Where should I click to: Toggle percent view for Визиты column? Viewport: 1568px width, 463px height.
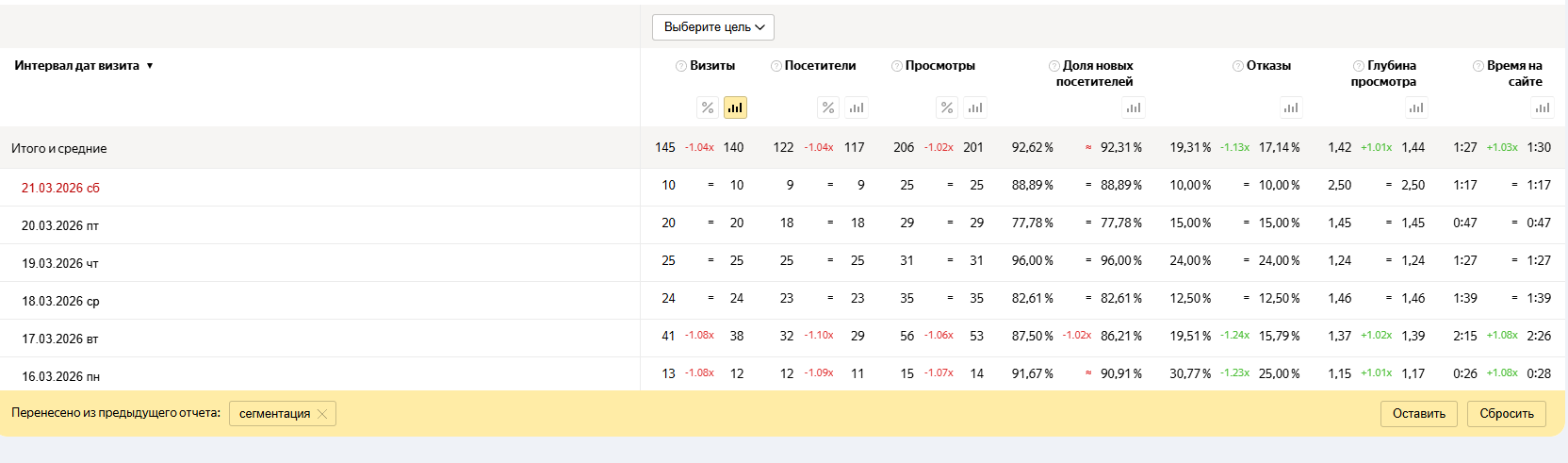(708, 107)
